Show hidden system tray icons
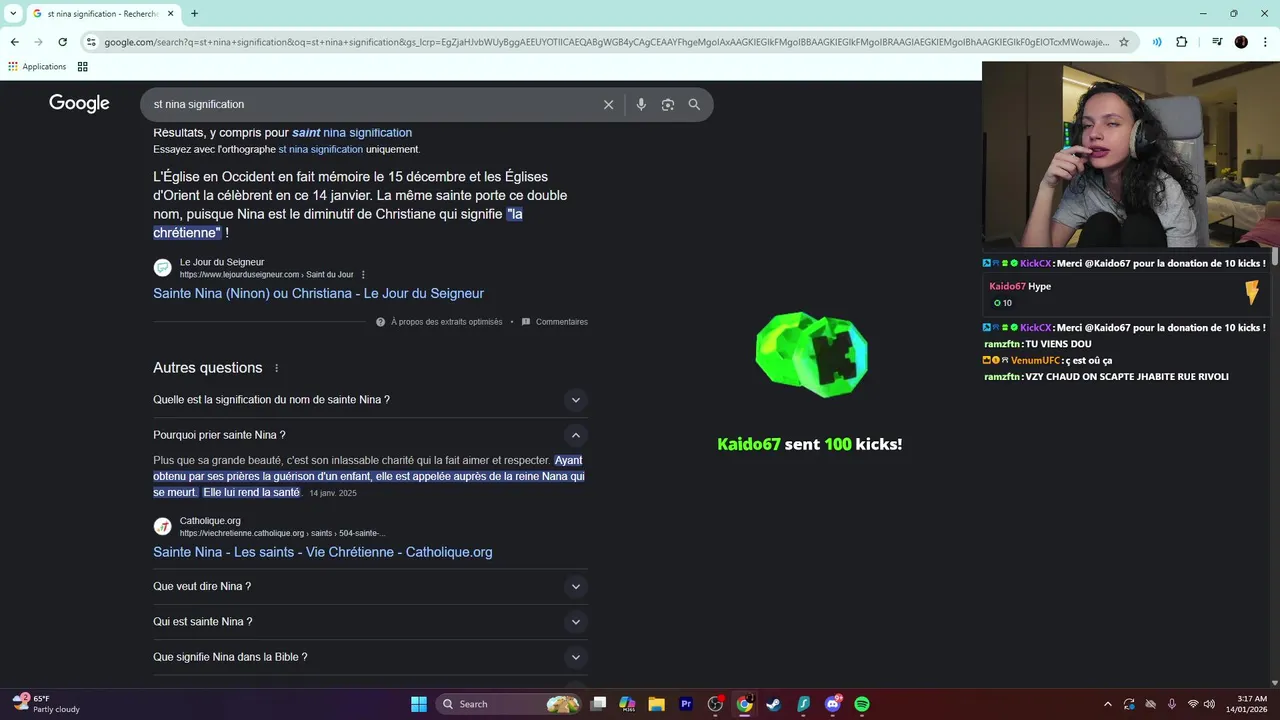The height and width of the screenshot is (720, 1280). tap(1107, 704)
